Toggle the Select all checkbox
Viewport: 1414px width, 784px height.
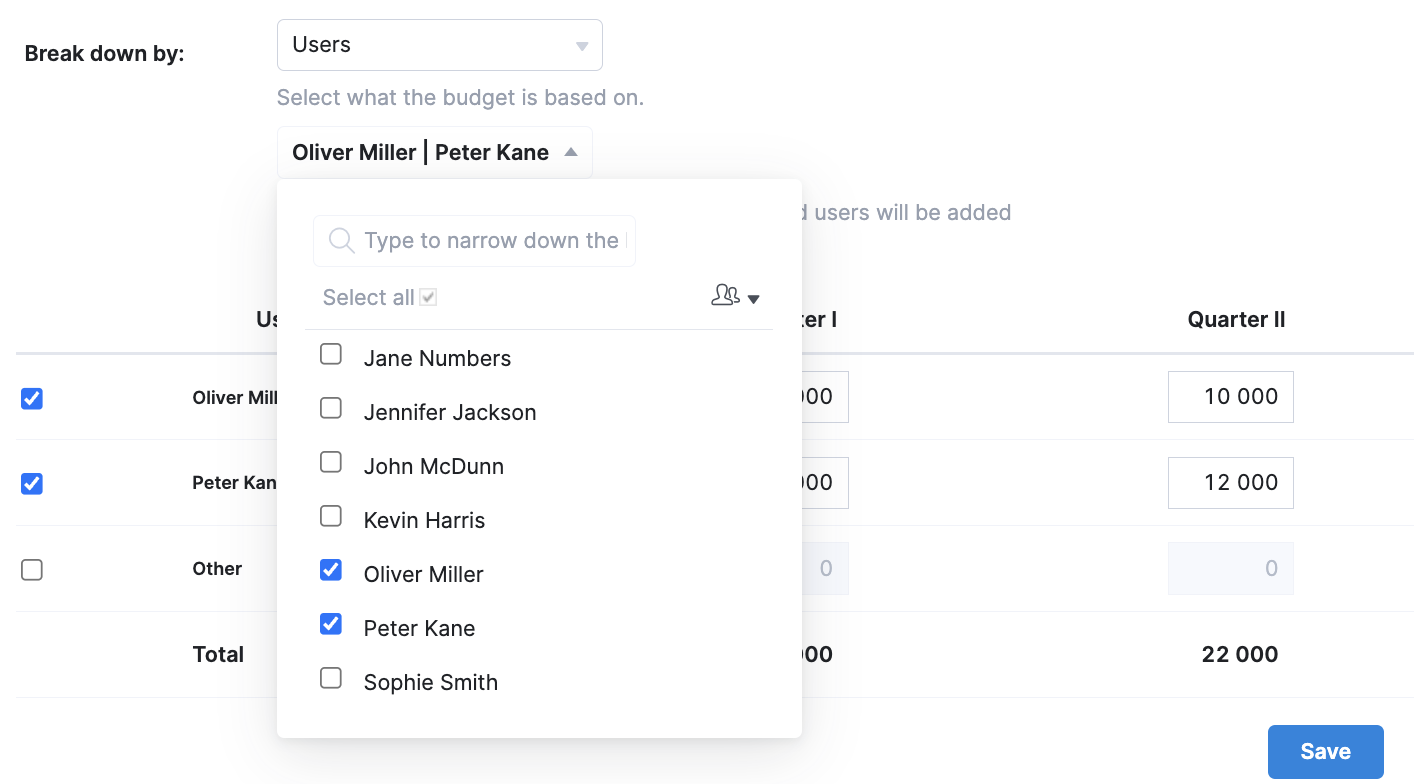point(428,297)
